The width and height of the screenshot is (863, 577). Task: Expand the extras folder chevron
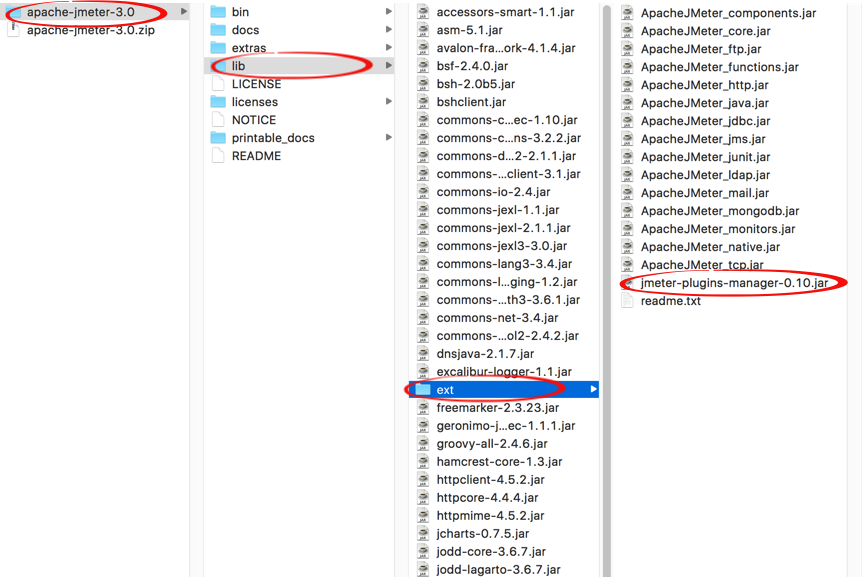click(388, 48)
